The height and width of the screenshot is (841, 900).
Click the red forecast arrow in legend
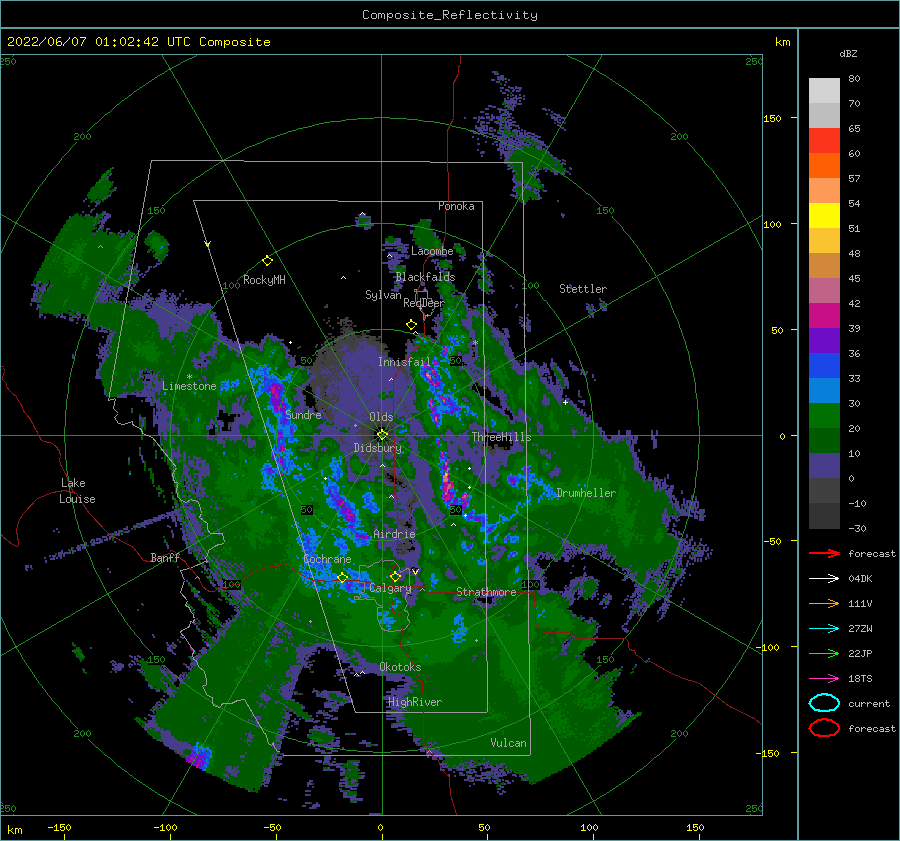click(824, 553)
